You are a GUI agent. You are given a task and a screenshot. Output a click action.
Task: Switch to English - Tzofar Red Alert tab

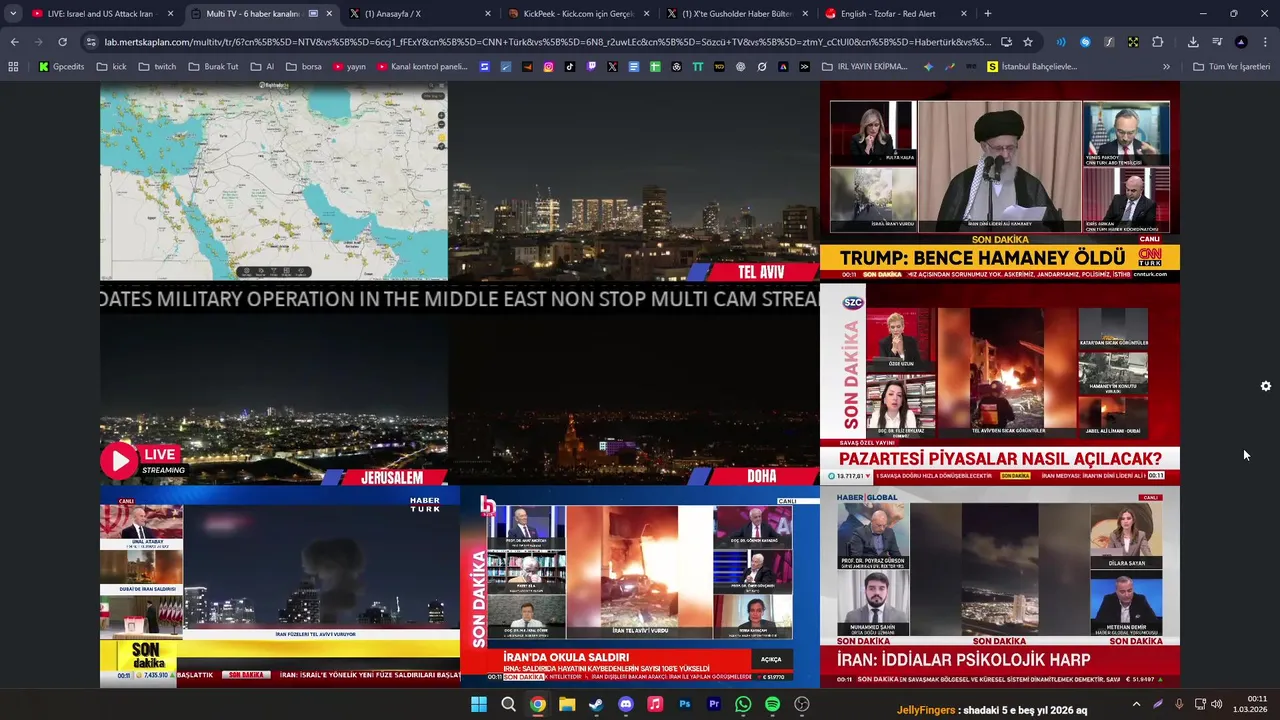tap(896, 14)
